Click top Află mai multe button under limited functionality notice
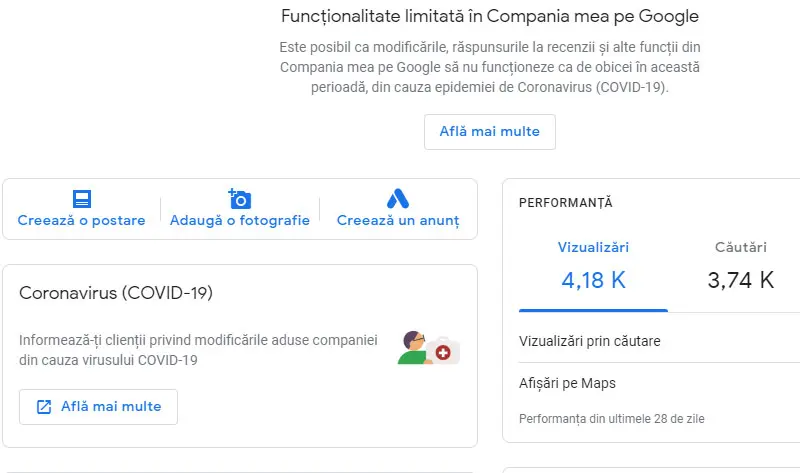This screenshot has height=473, width=800. pyautogui.click(x=490, y=132)
